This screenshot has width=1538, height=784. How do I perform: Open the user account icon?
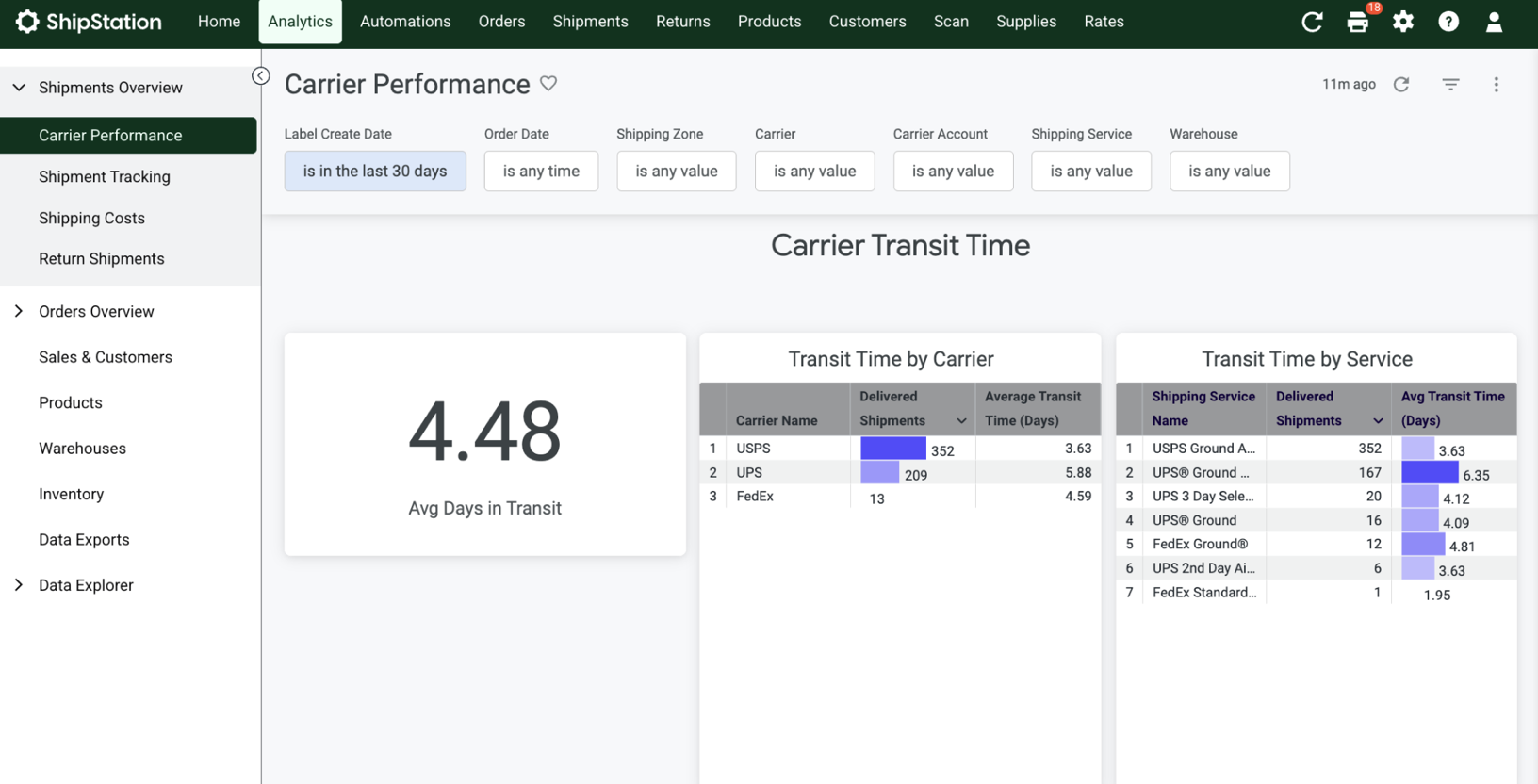click(x=1494, y=22)
